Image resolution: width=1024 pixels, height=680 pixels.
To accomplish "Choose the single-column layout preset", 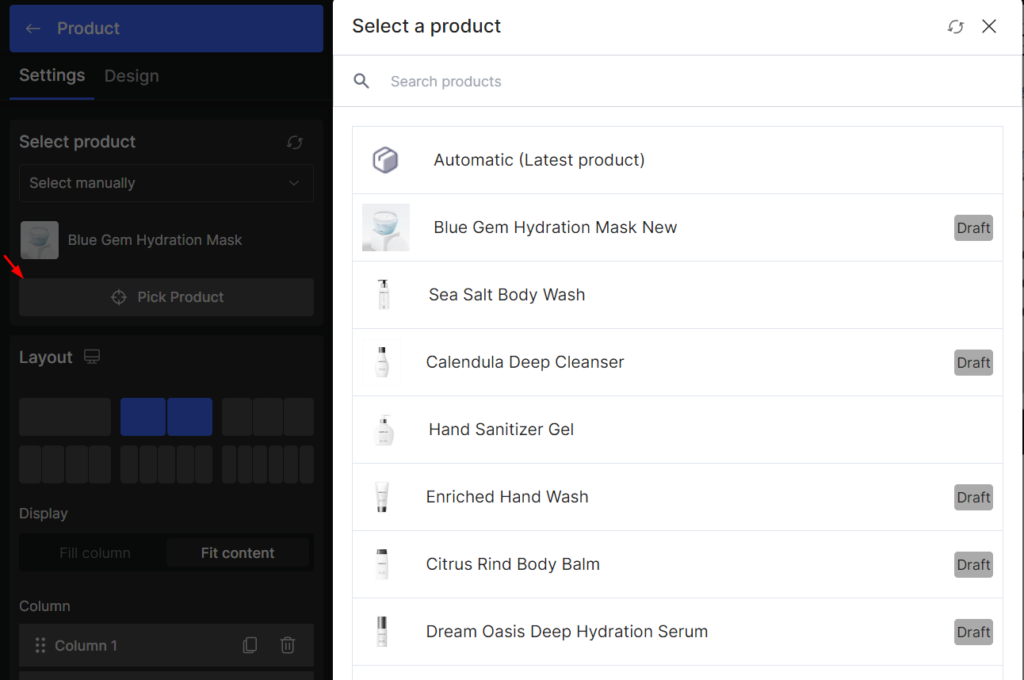I will (x=64, y=416).
